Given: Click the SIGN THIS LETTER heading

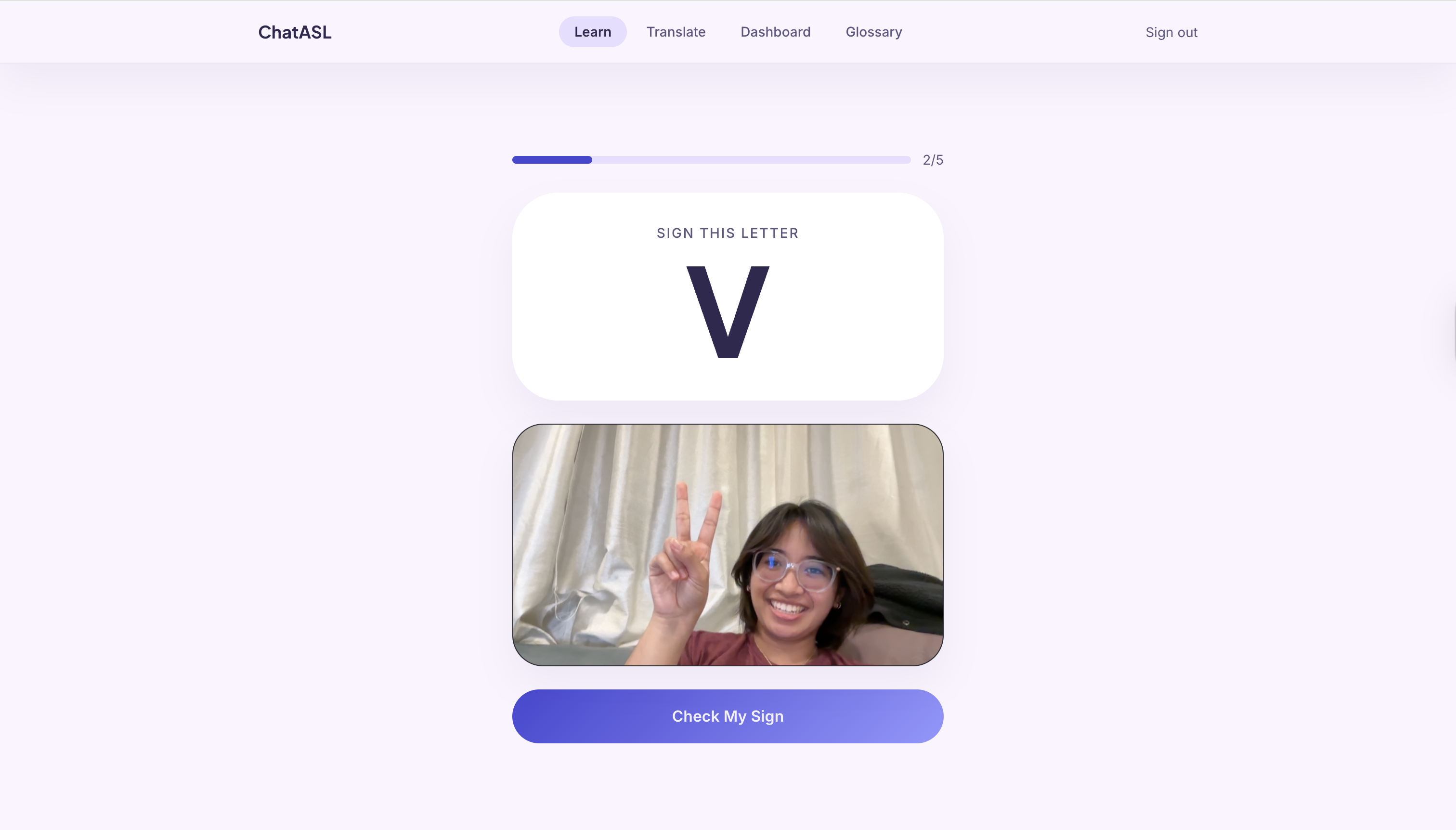Looking at the screenshot, I should point(728,233).
